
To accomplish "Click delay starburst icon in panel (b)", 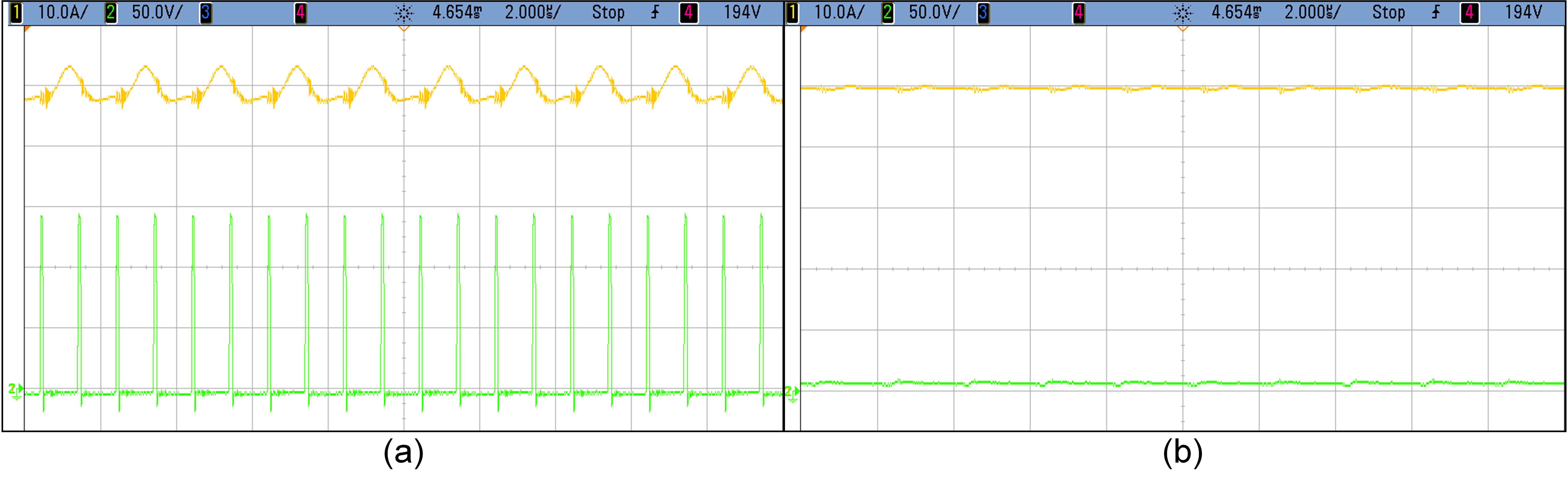I will [1182, 13].
